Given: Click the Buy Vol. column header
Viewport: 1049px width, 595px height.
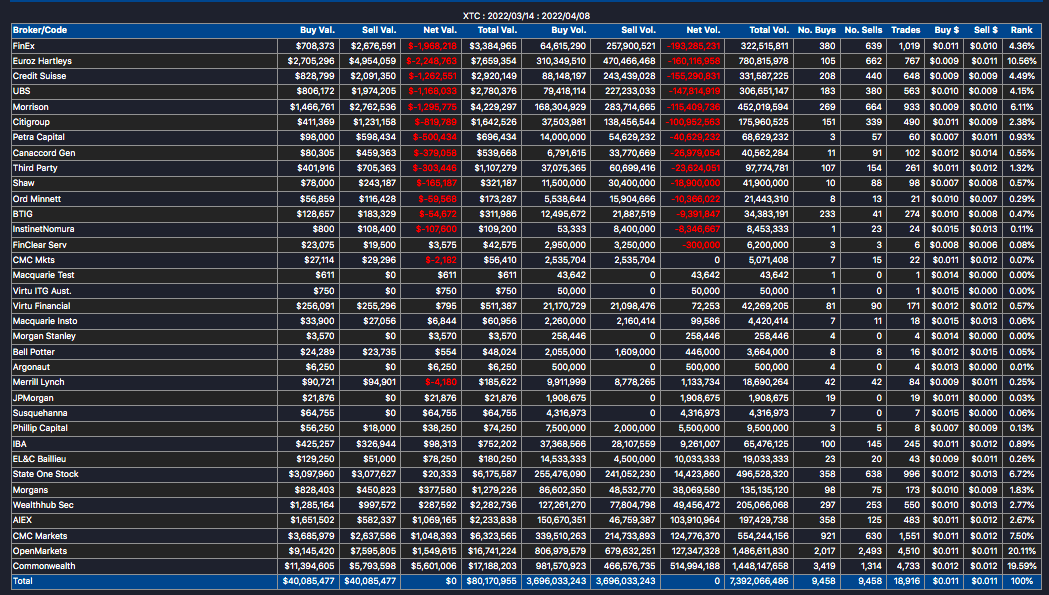Looking at the screenshot, I should [569, 30].
